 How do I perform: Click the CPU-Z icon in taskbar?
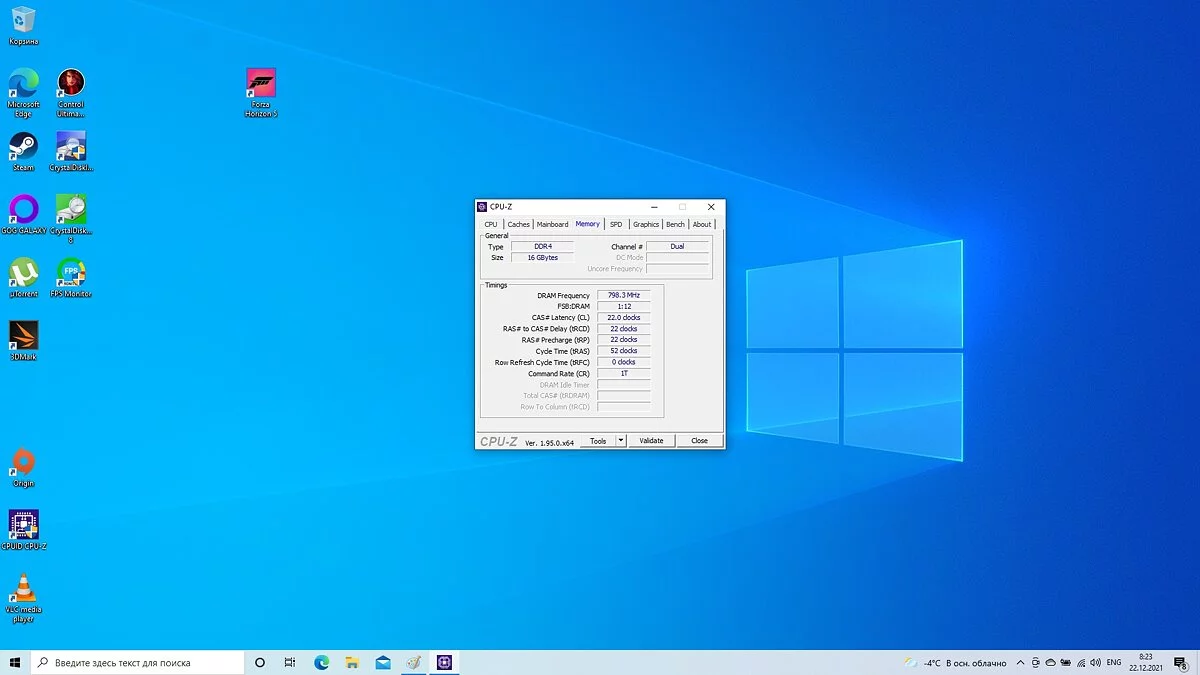[444, 662]
